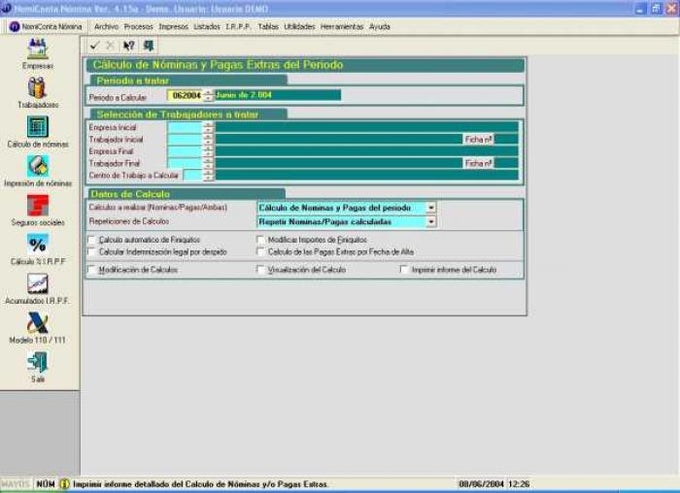The width and height of the screenshot is (680, 493).
Task: Toggle Modificar Importes de Finiquitos checkbox
Action: (x=261, y=240)
